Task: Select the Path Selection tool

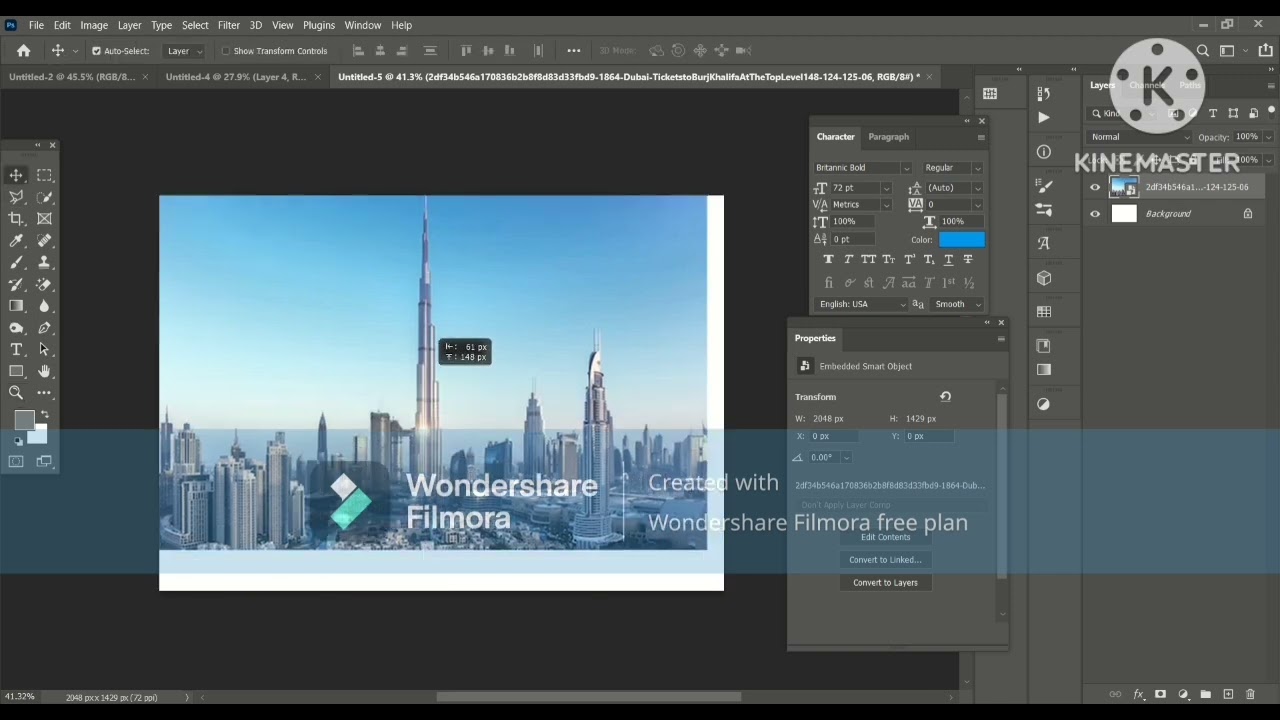Action: pos(44,349)
